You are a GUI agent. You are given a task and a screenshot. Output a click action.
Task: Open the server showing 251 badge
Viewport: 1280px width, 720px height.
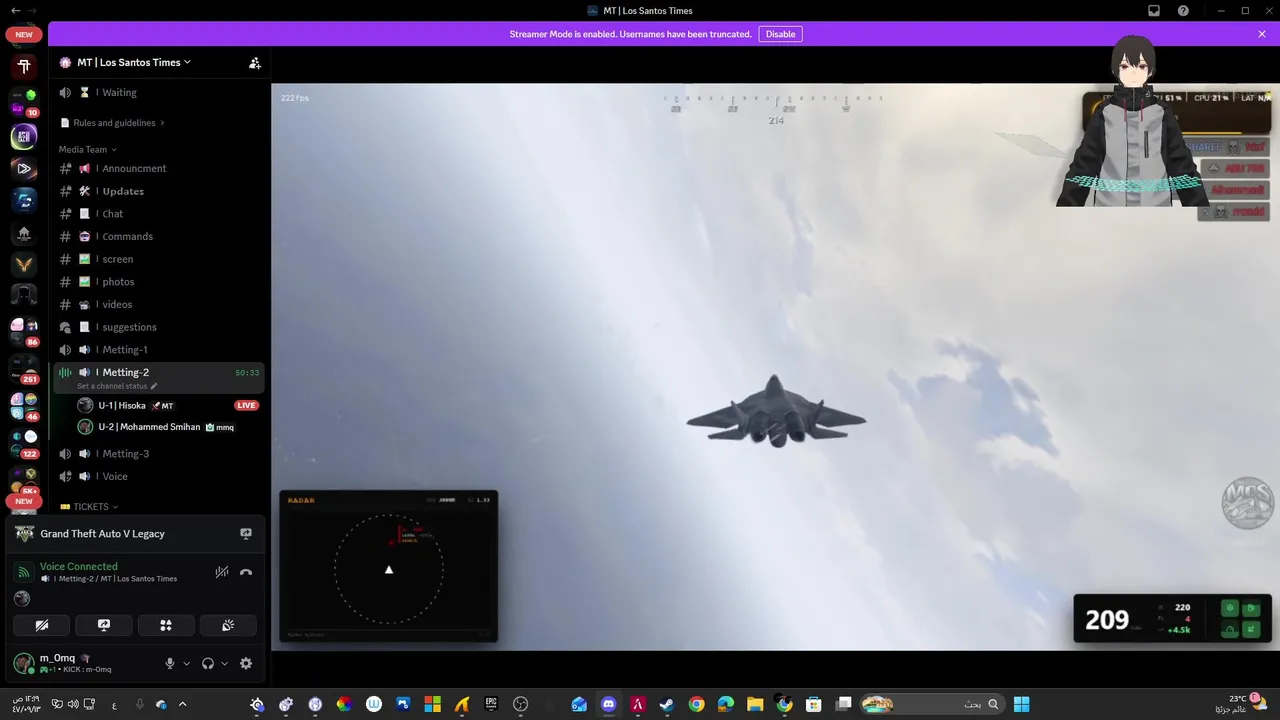tap(24, 368)
